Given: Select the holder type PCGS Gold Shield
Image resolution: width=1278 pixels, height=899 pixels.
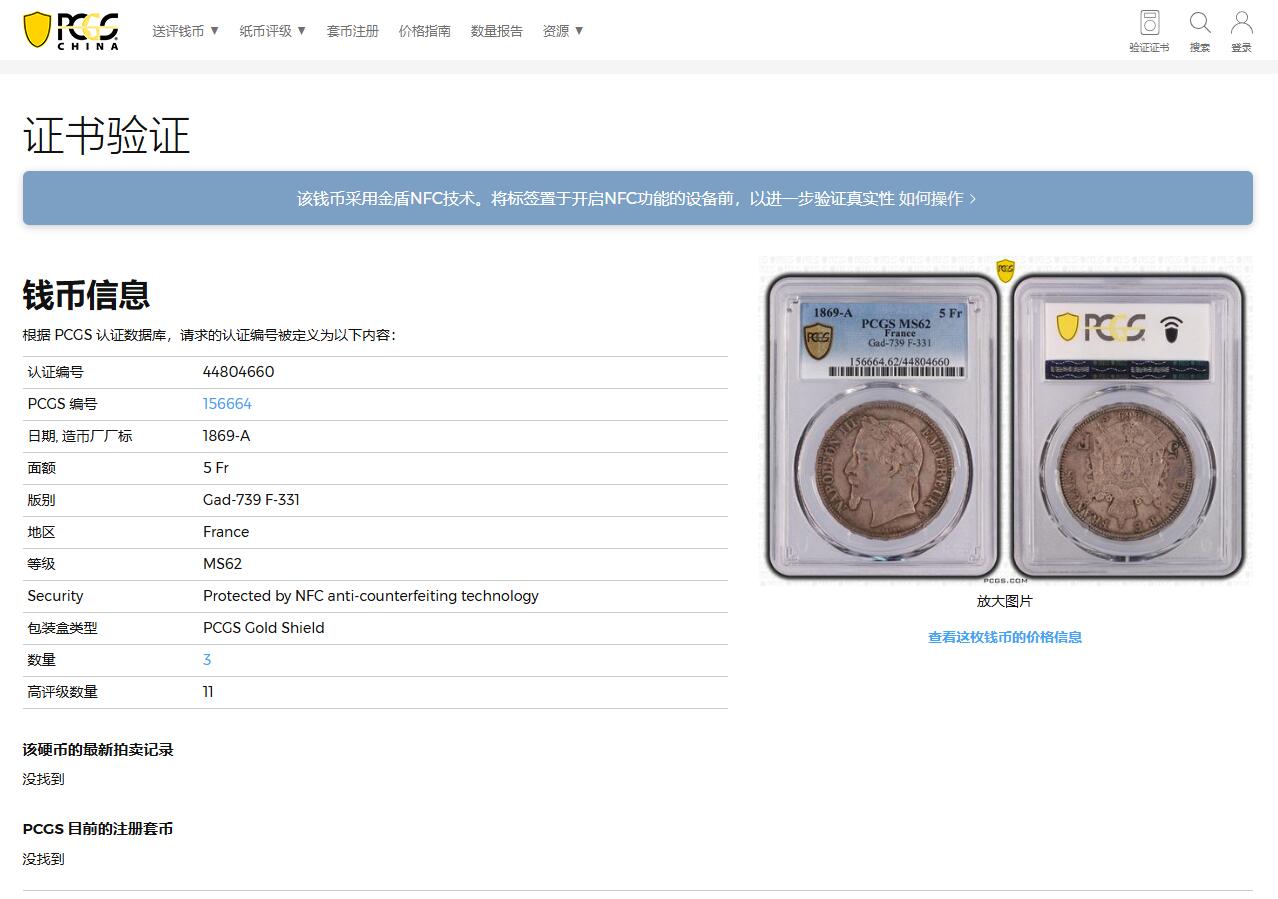Looking at the screenshot, I should [264, 628].
